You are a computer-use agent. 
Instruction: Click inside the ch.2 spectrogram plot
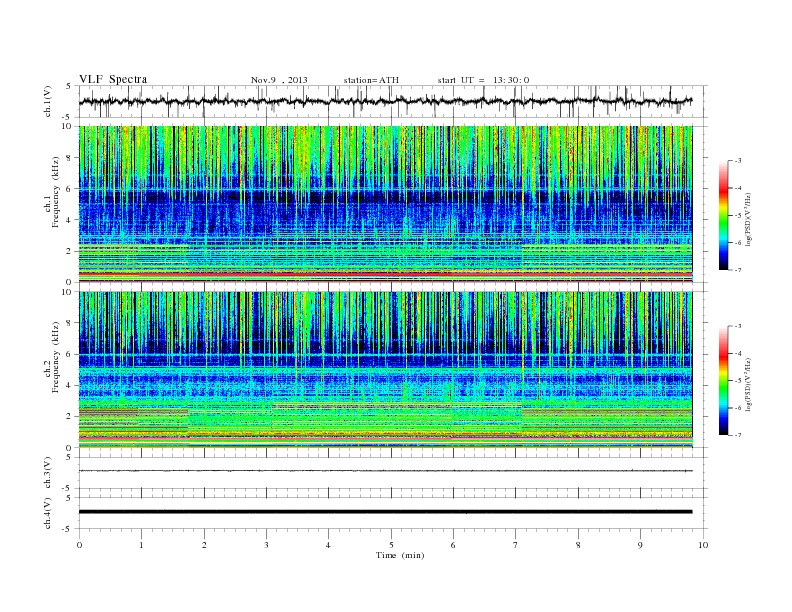(x=385, y=370)
